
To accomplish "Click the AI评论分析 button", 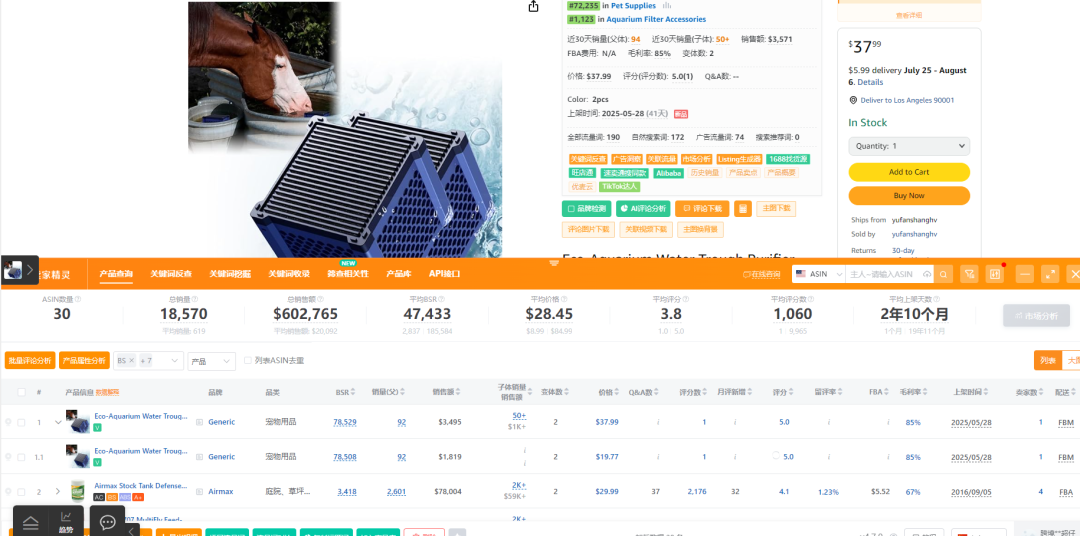I will (643, 209).
